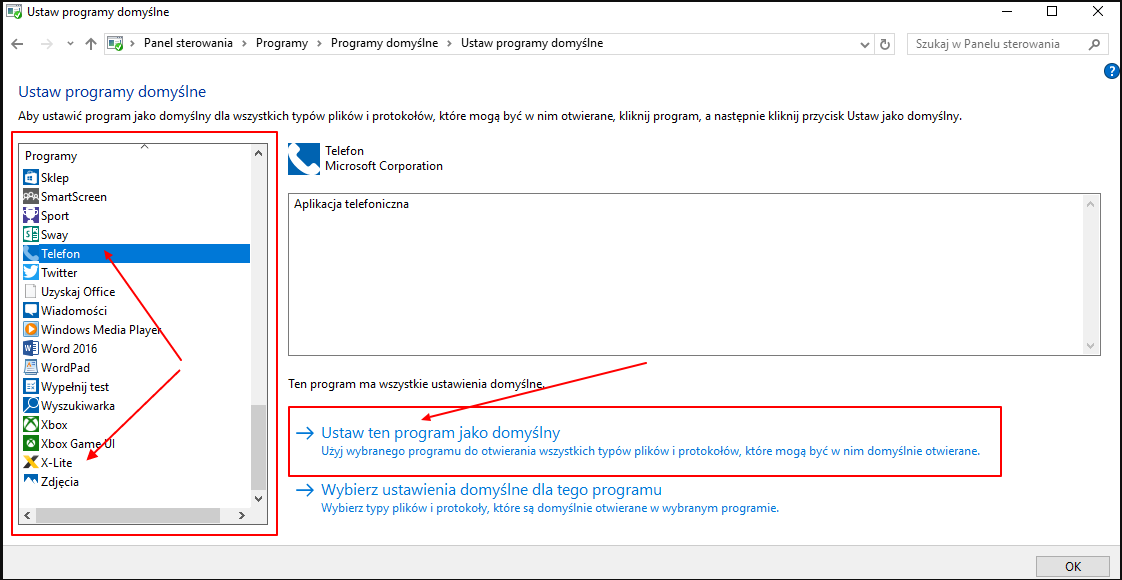Click program list scrollbar down arrow

(x=258, y=498)
